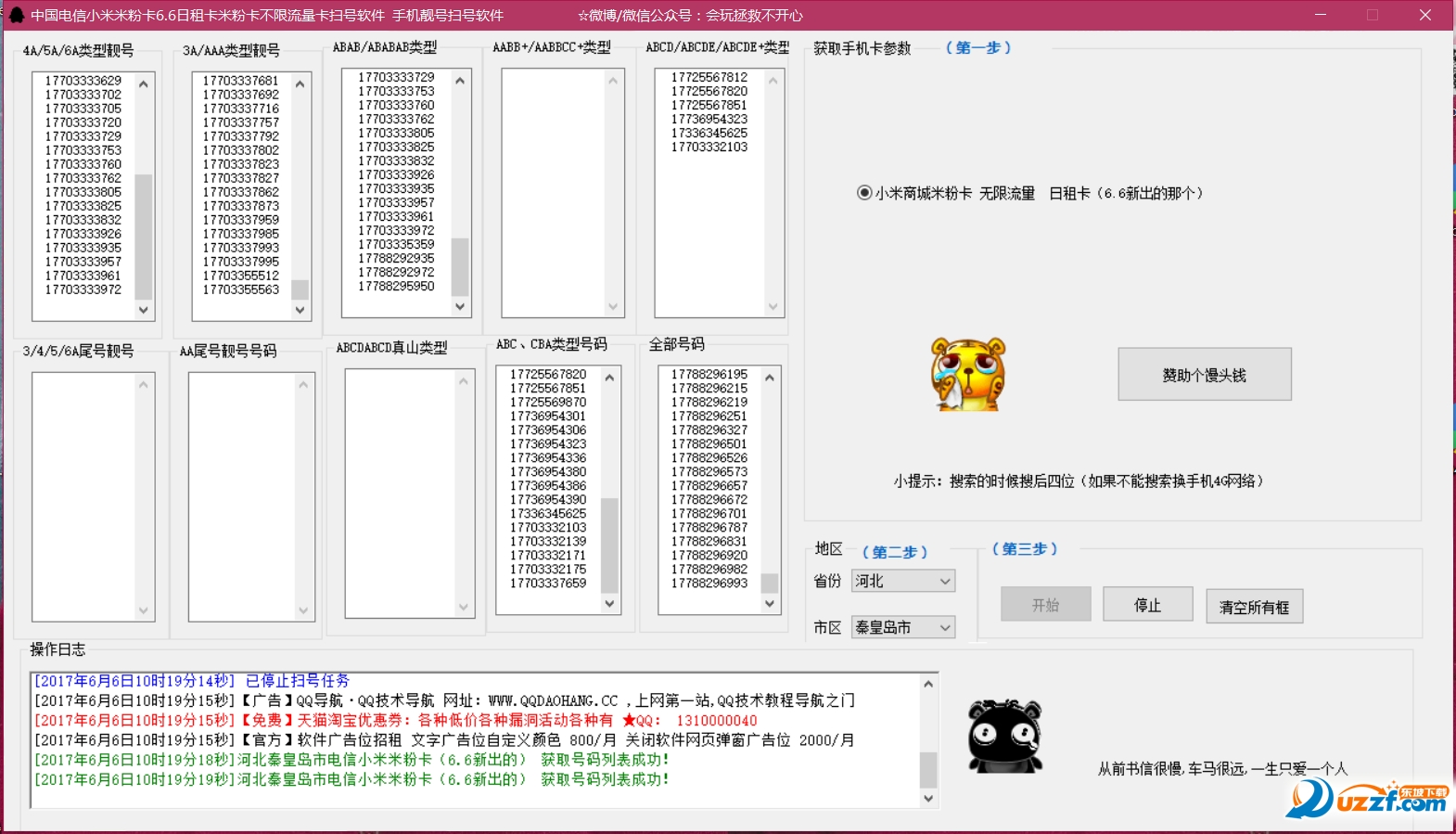Viewport: 1456px width, 834px height.
Task: Select number 17788296195 in 全部号码 list
Action: tap(709, 374)
